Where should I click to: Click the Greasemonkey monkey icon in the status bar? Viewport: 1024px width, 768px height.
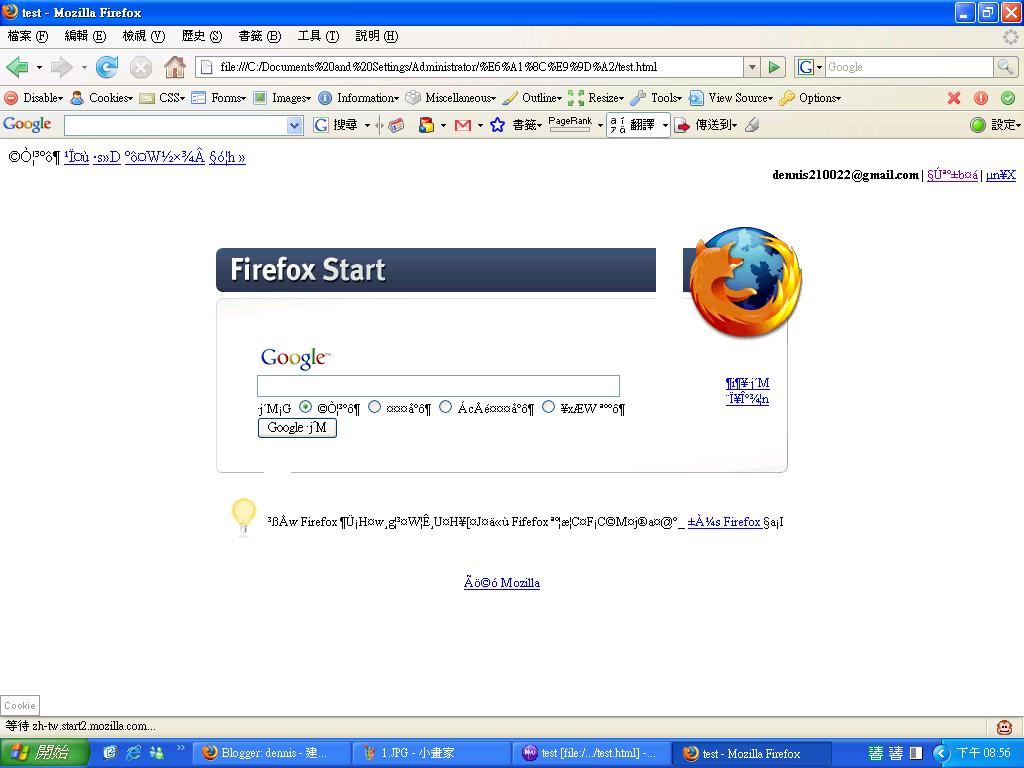click(x=1004, y=727)
